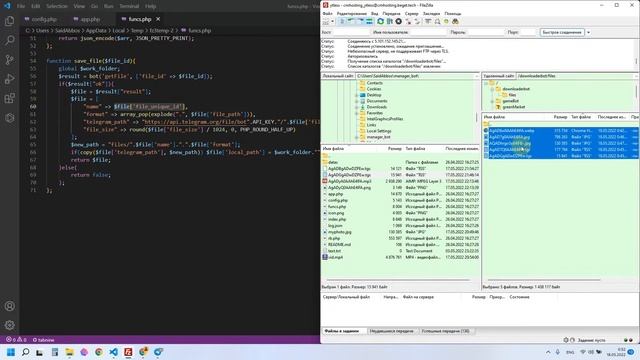
Task: Sort local files by the Размер column
Action: [x=394, y=149]
